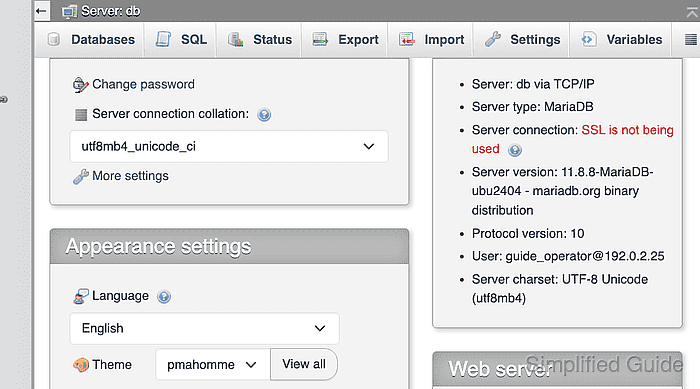Image resolution: width=700 pixels, height=389 pixels.
Task: Click the Server connection collation table icon
Action: click(x=81, y=115)
